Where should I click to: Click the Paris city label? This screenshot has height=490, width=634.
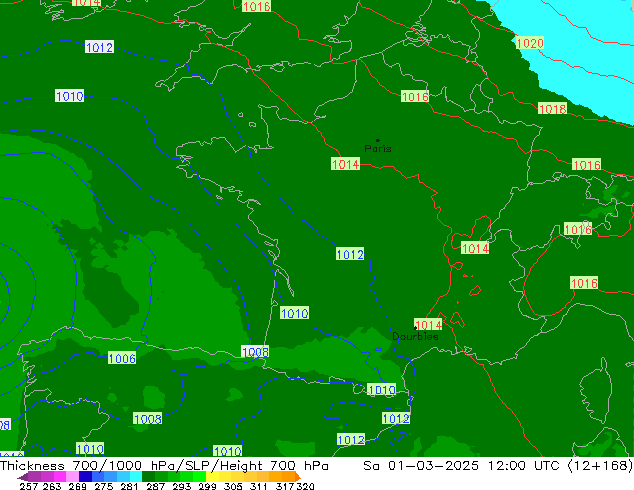click(378, 148)
